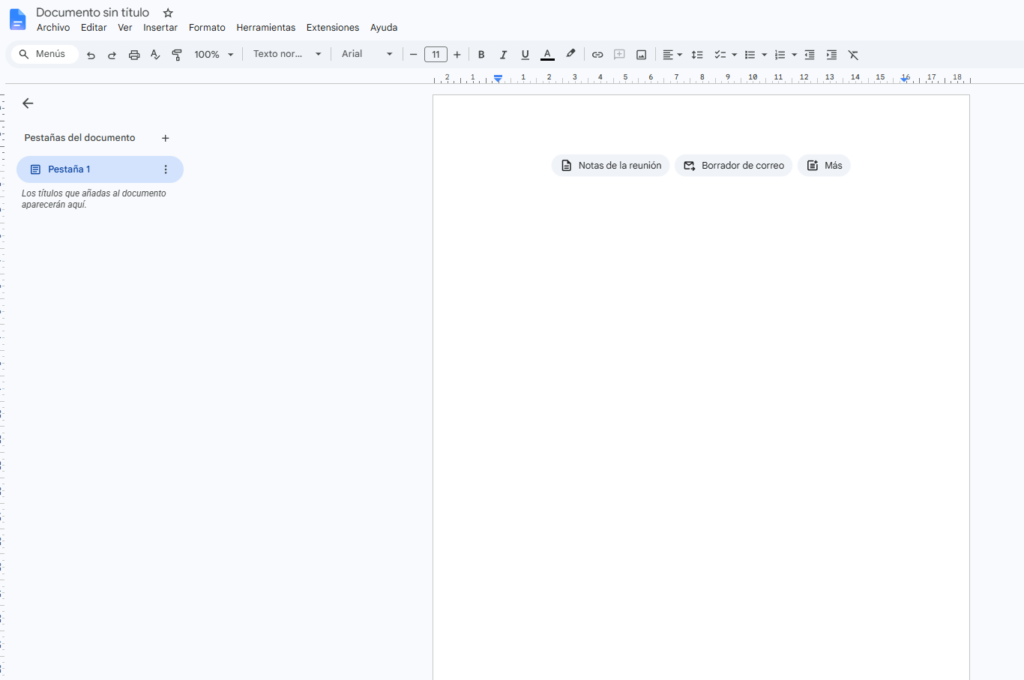
Task: Open the numbered list options arrow
Action: (794, 55)
